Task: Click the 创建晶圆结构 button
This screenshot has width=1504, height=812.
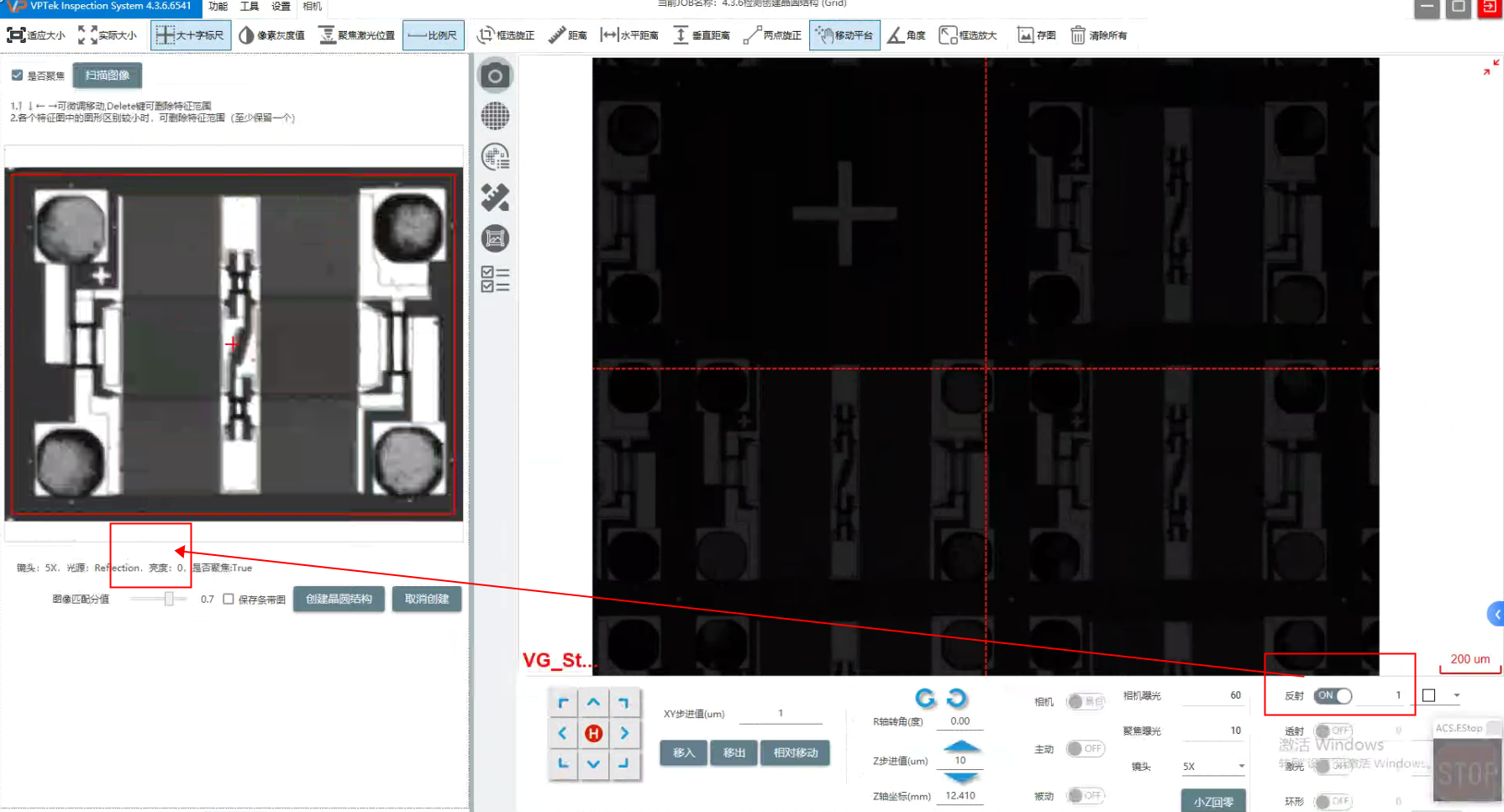Action: [339, 599]
